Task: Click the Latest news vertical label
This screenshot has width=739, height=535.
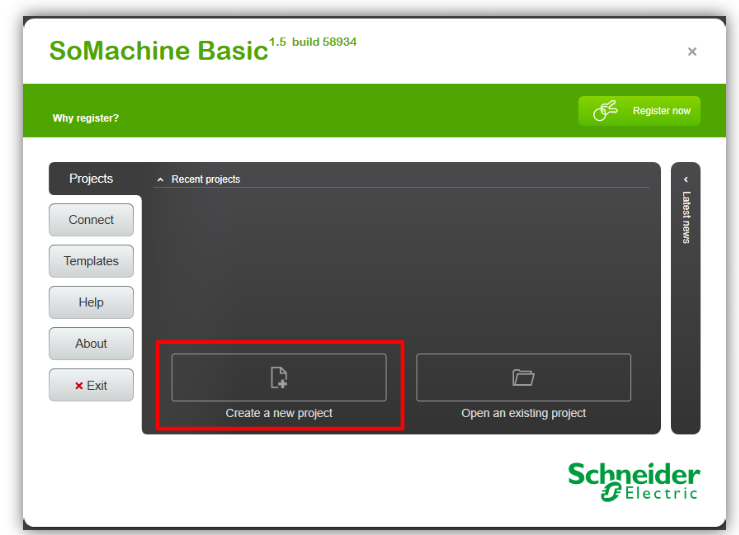Action: [x=686, y=217]
